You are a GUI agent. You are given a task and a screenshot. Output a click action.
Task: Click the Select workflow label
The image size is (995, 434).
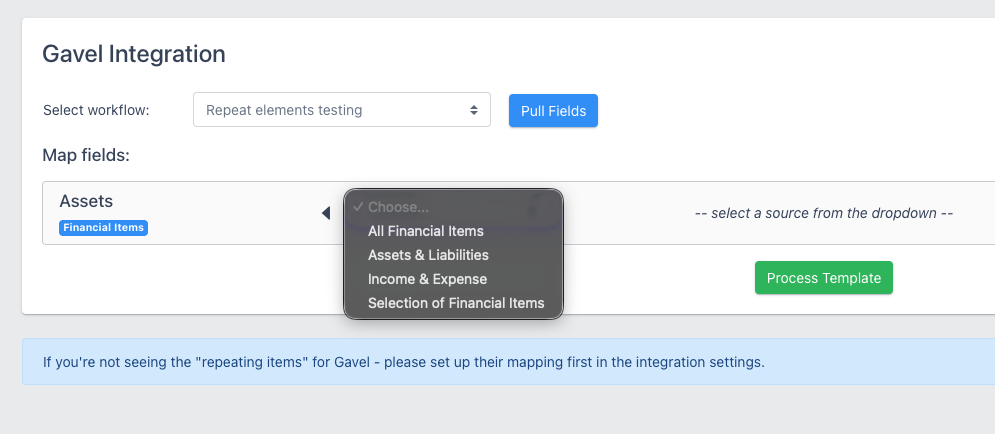tap(96, 110)
